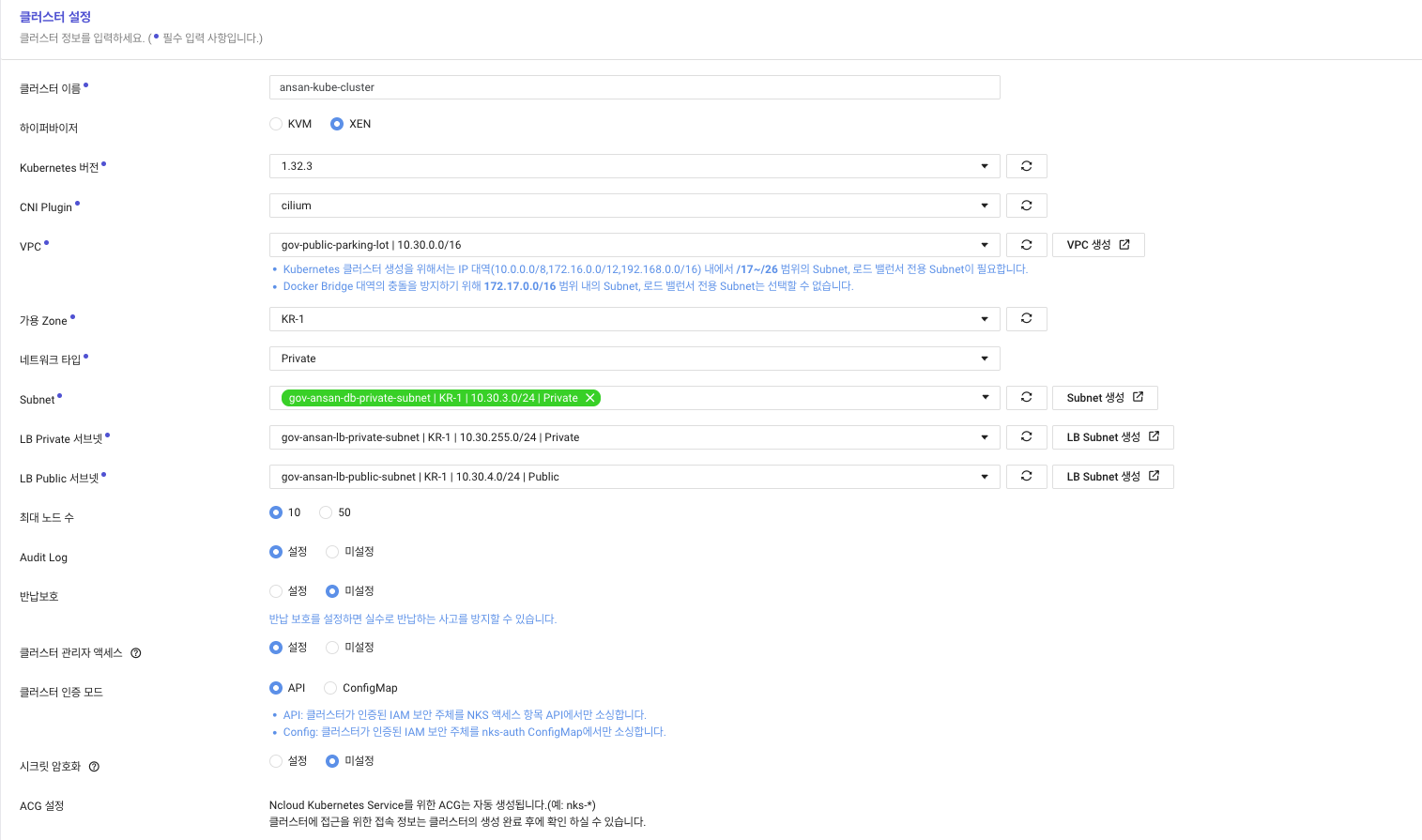Refresh the LB Private subnet list
The height and width of the screenshot is (840, 1422).
(1026, 437)
